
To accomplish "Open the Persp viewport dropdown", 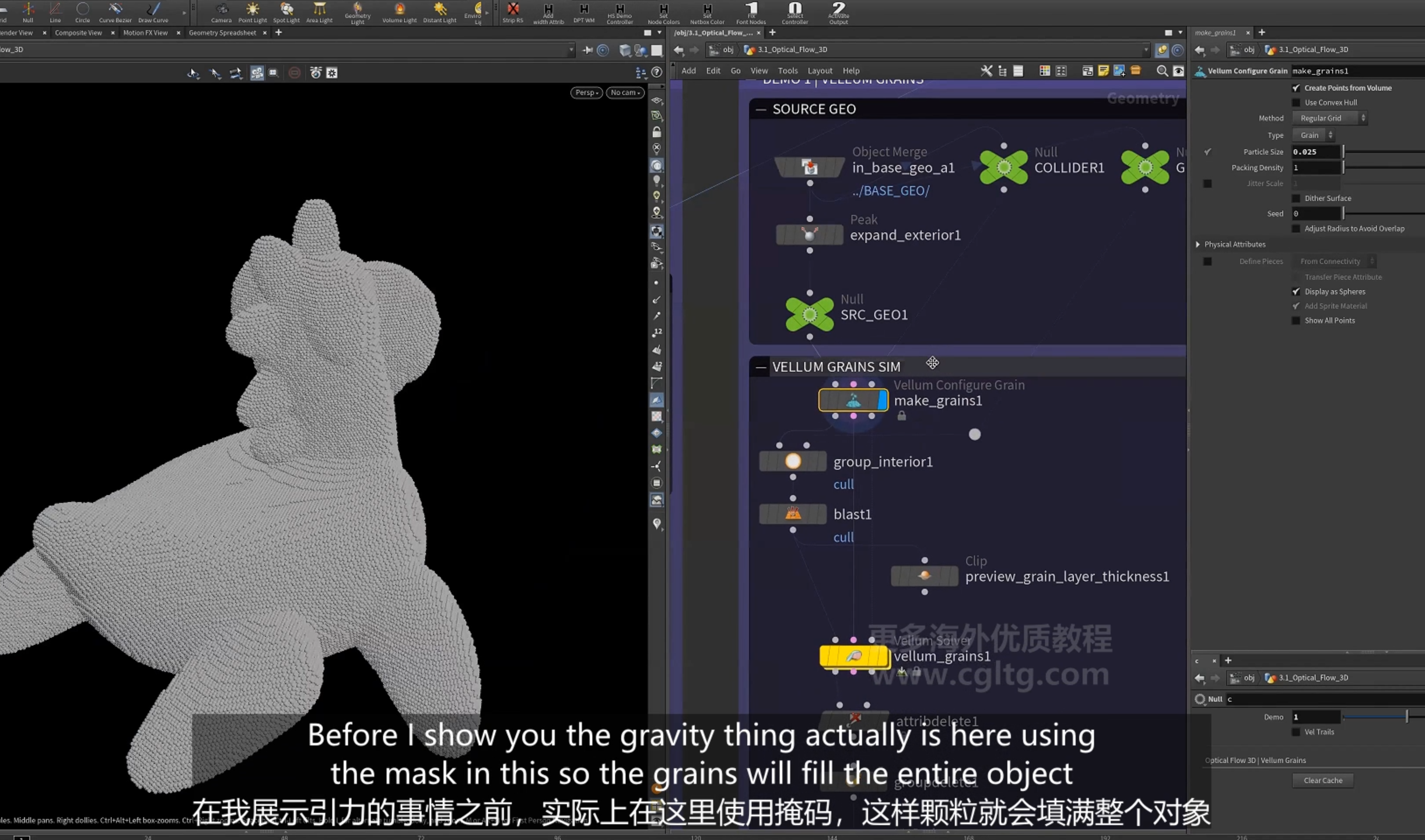I will tap(586, 92).
